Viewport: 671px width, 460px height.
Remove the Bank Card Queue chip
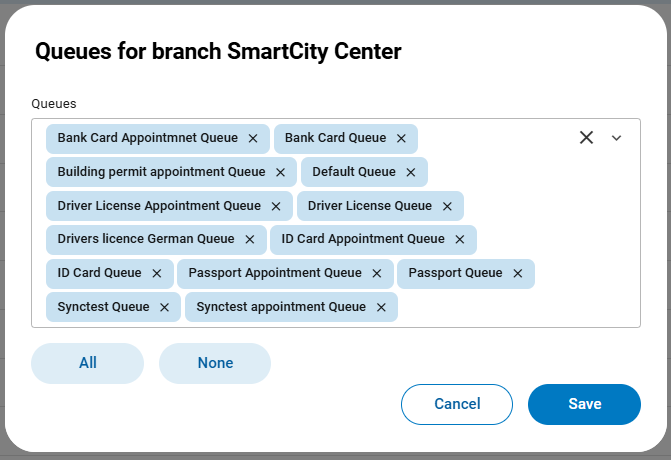[x=401, y=138]
